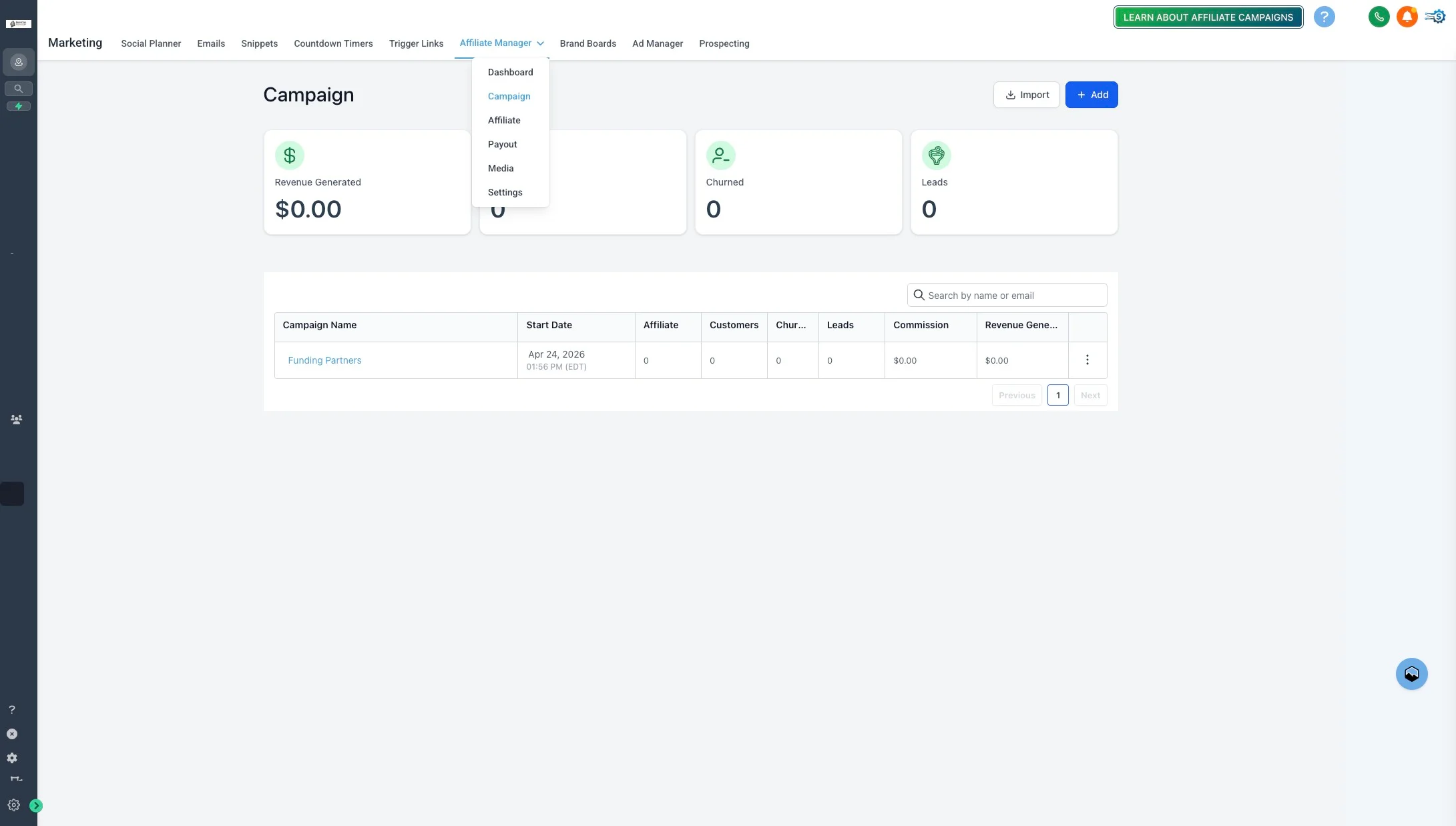Click Learn About Affiliate Campaigns button
The image size is (1456, 826).
point(1208,17)
